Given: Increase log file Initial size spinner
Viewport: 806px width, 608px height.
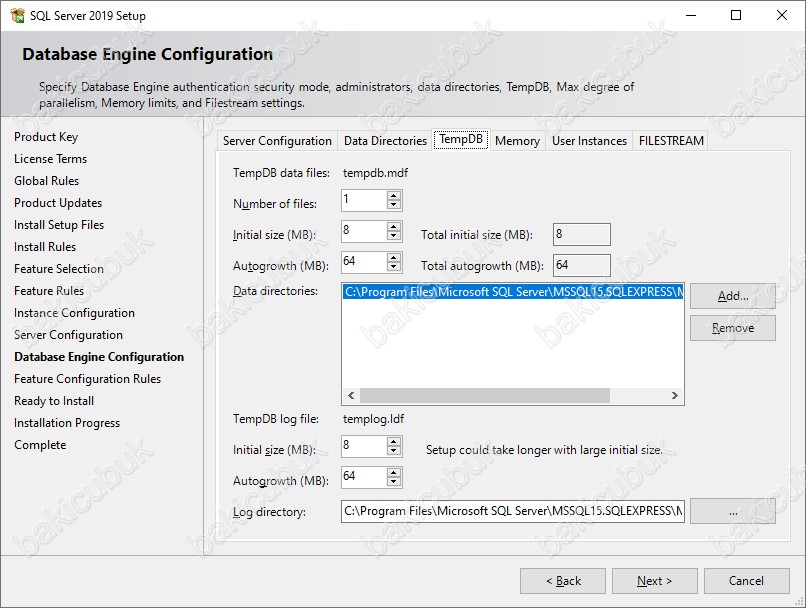Looking at the screenshot, I should [x=394, y=441].
